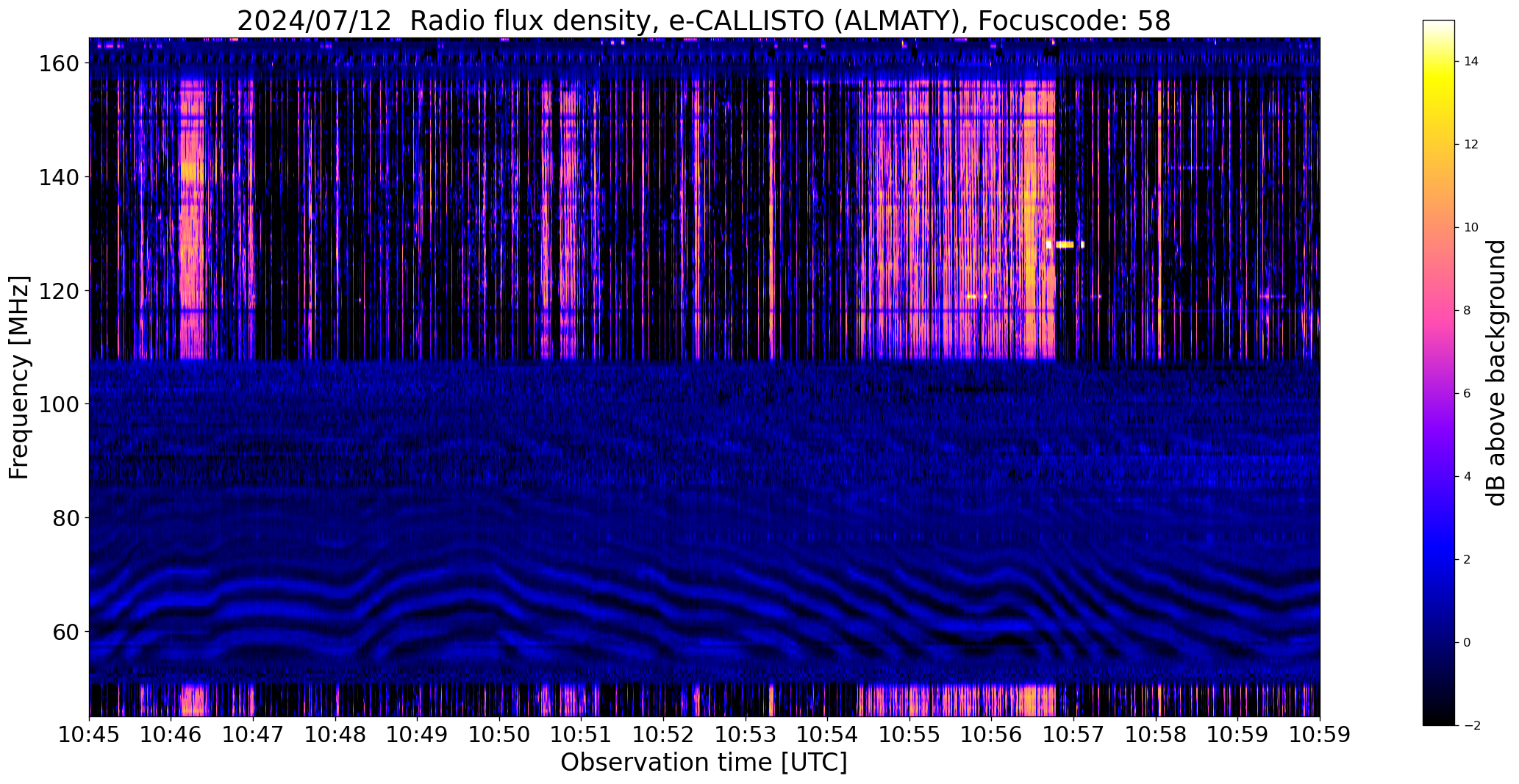
Task: Click the colorbar tick value 12
Action: [1470, 145]
